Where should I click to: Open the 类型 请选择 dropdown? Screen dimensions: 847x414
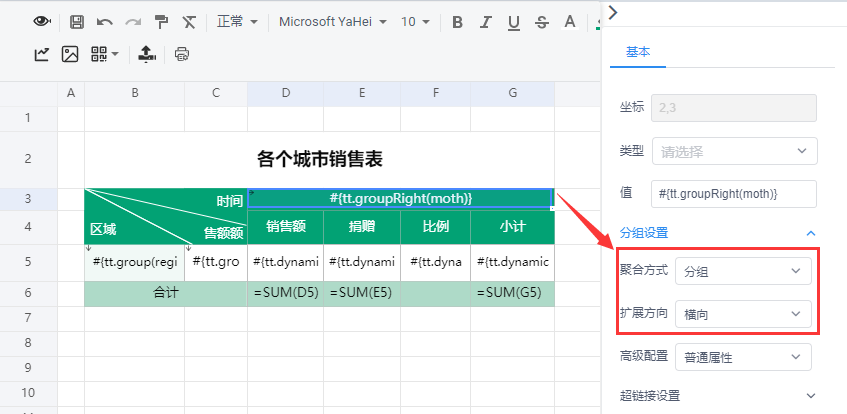735,152
